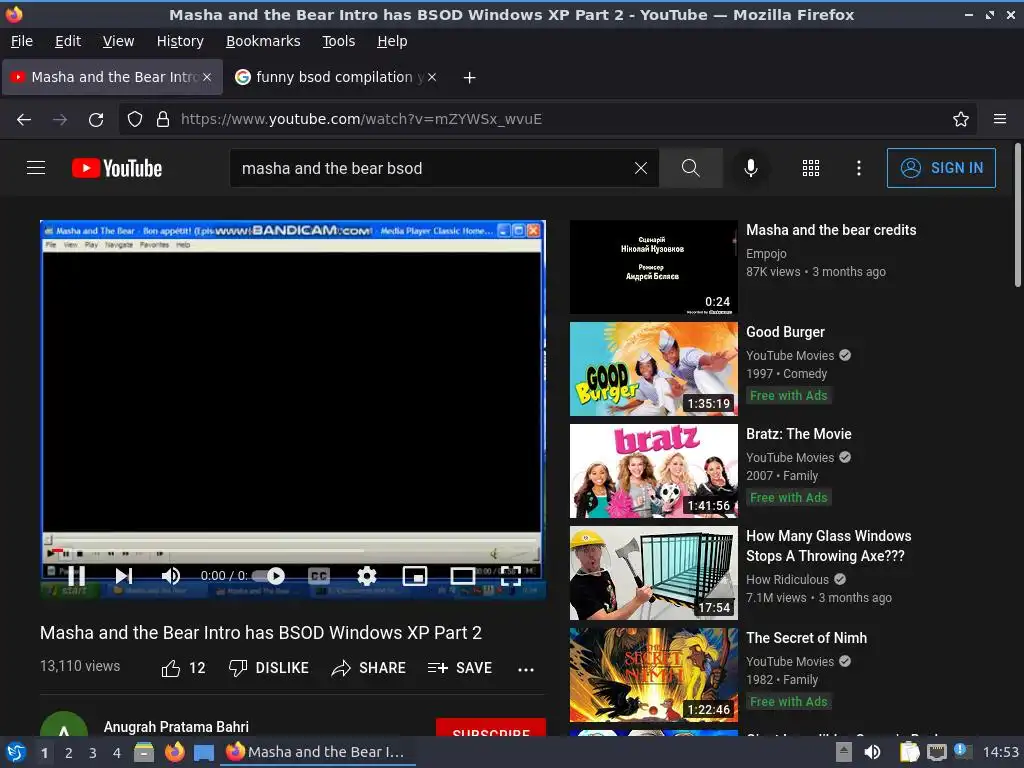Launch the file manager from taskbar
The width and height of the screenshot is (1024, 768).
[x=144, y=752]
